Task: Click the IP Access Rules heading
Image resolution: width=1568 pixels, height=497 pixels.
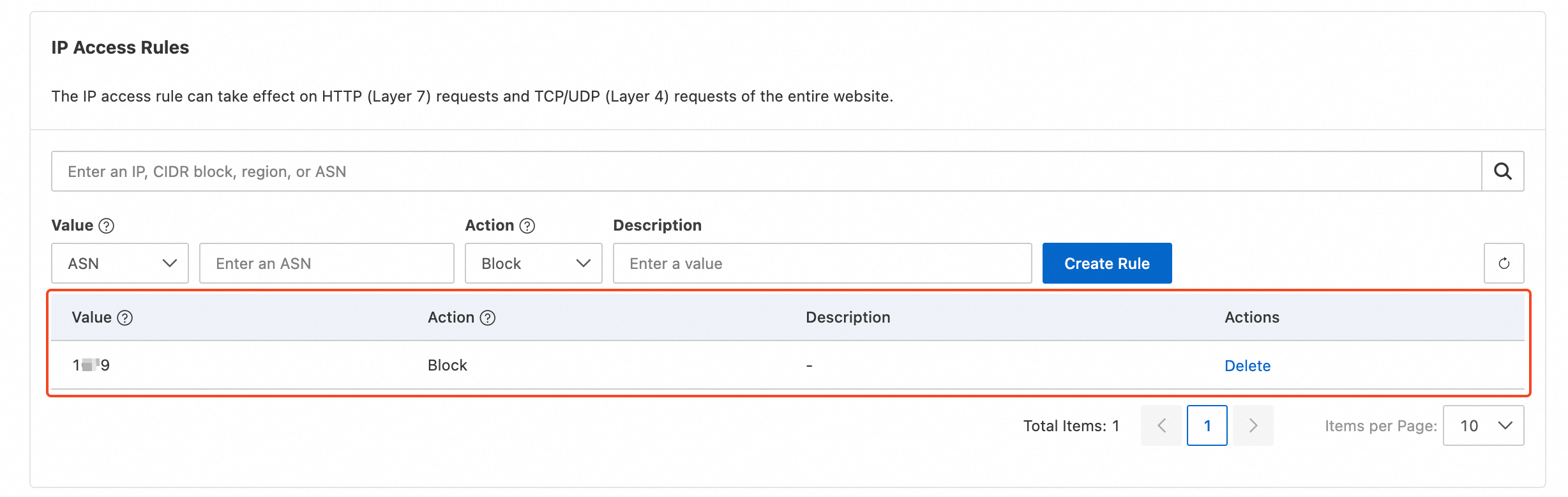Action: coord(120,47)
